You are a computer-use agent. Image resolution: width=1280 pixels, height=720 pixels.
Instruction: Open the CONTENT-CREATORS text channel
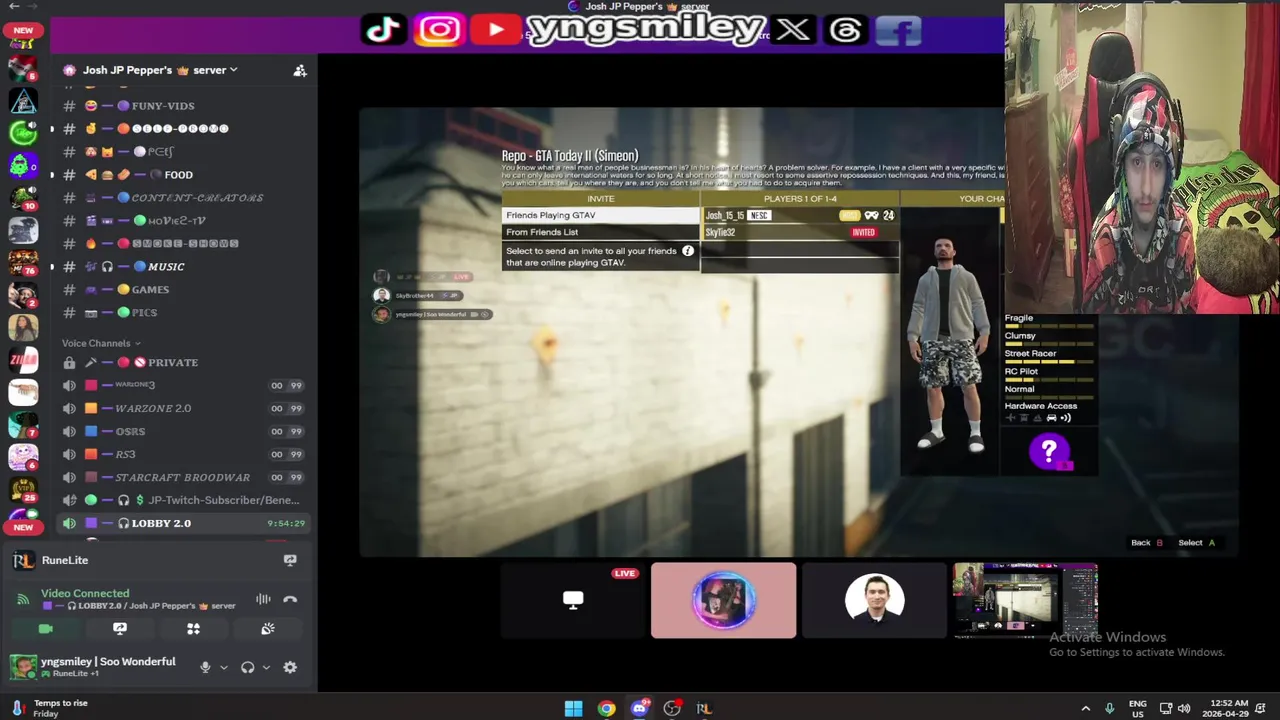pos(197,198)
